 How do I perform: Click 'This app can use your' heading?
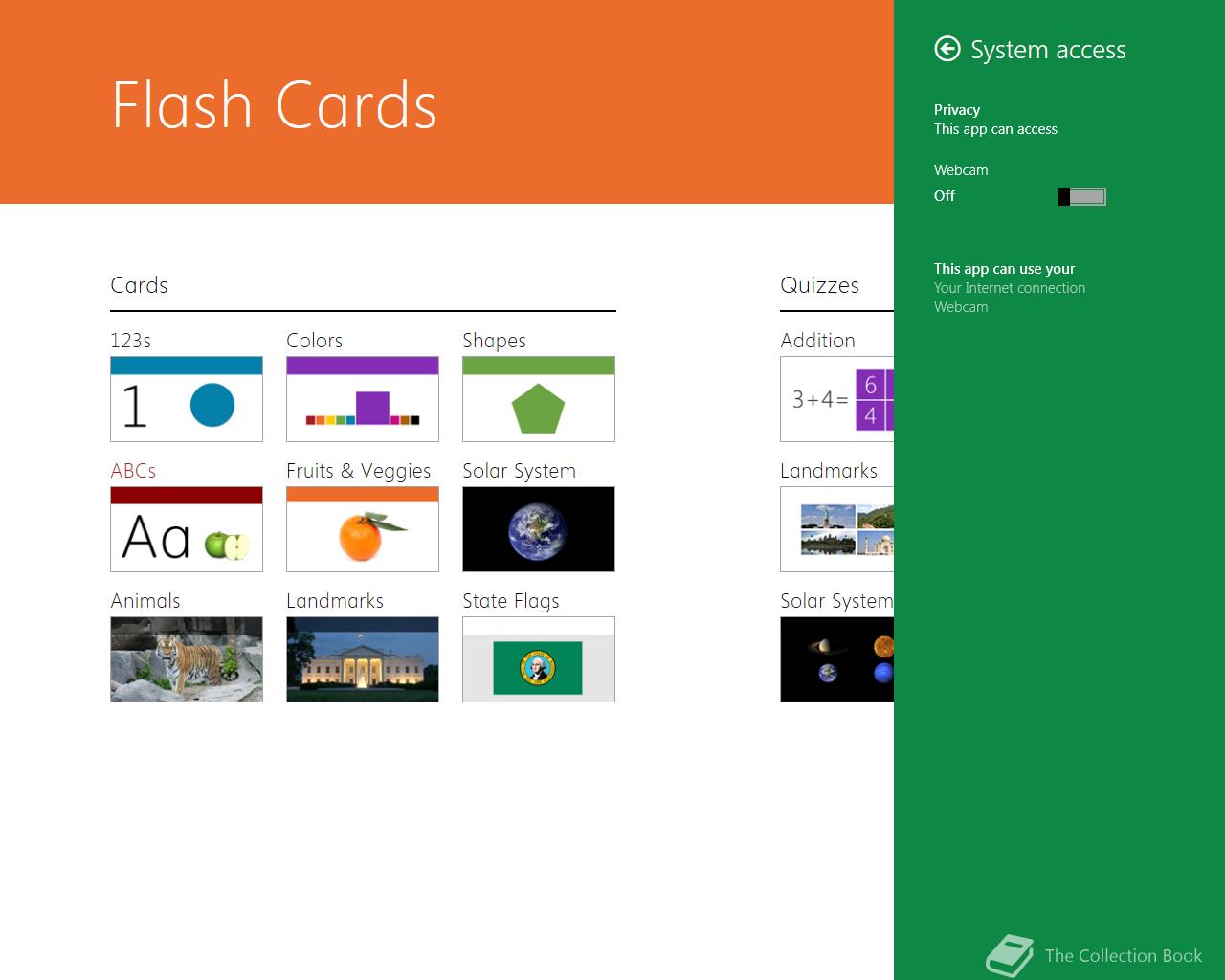pyautogui.click(x=1005, y=269)
